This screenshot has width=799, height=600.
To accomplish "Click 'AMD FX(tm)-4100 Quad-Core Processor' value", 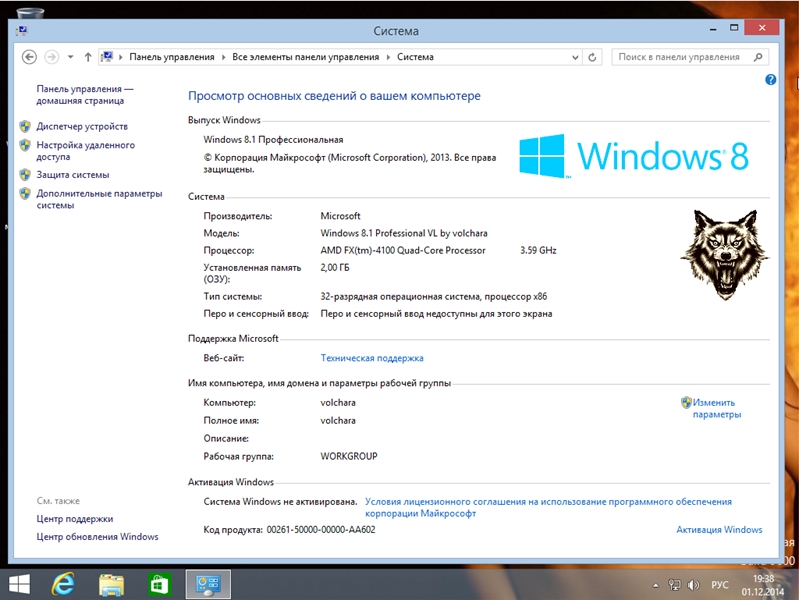I will [403, 250].
